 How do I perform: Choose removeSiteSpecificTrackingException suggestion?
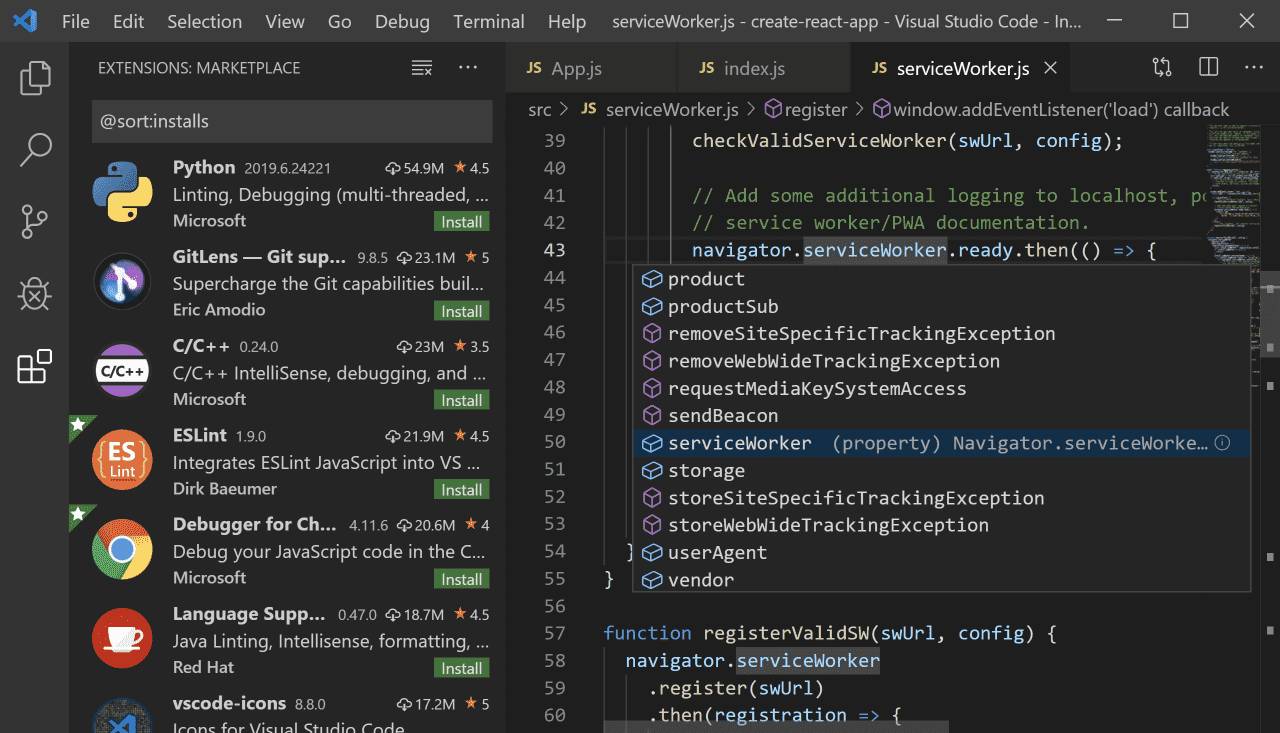tap(941, 334)
